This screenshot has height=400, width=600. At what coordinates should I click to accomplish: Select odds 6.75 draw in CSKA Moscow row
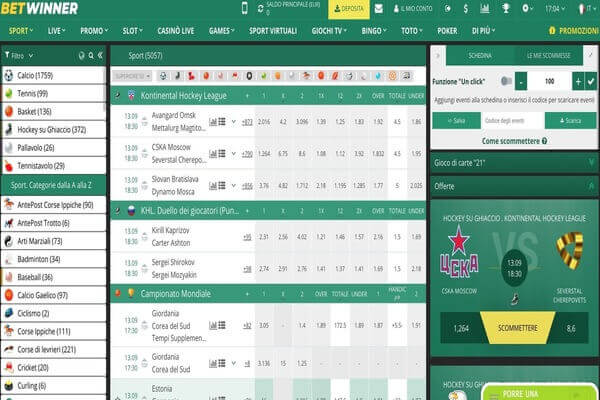pyautogui.click(x=283, y=153)
